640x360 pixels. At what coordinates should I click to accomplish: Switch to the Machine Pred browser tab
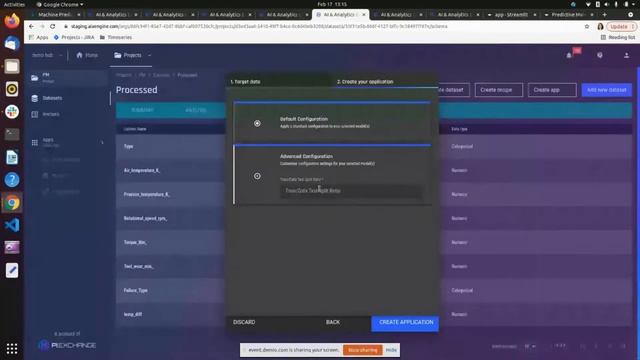coord(55,15)
